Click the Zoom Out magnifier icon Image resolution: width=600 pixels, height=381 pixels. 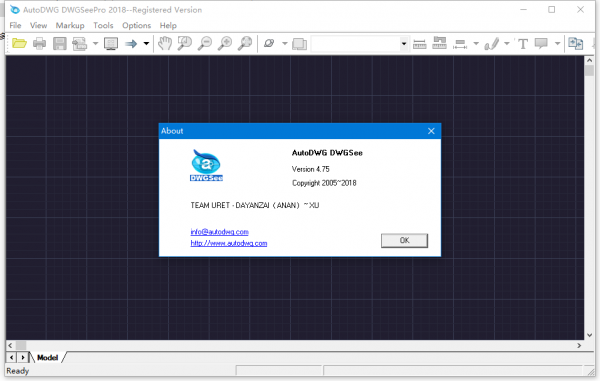click(205, 43)
